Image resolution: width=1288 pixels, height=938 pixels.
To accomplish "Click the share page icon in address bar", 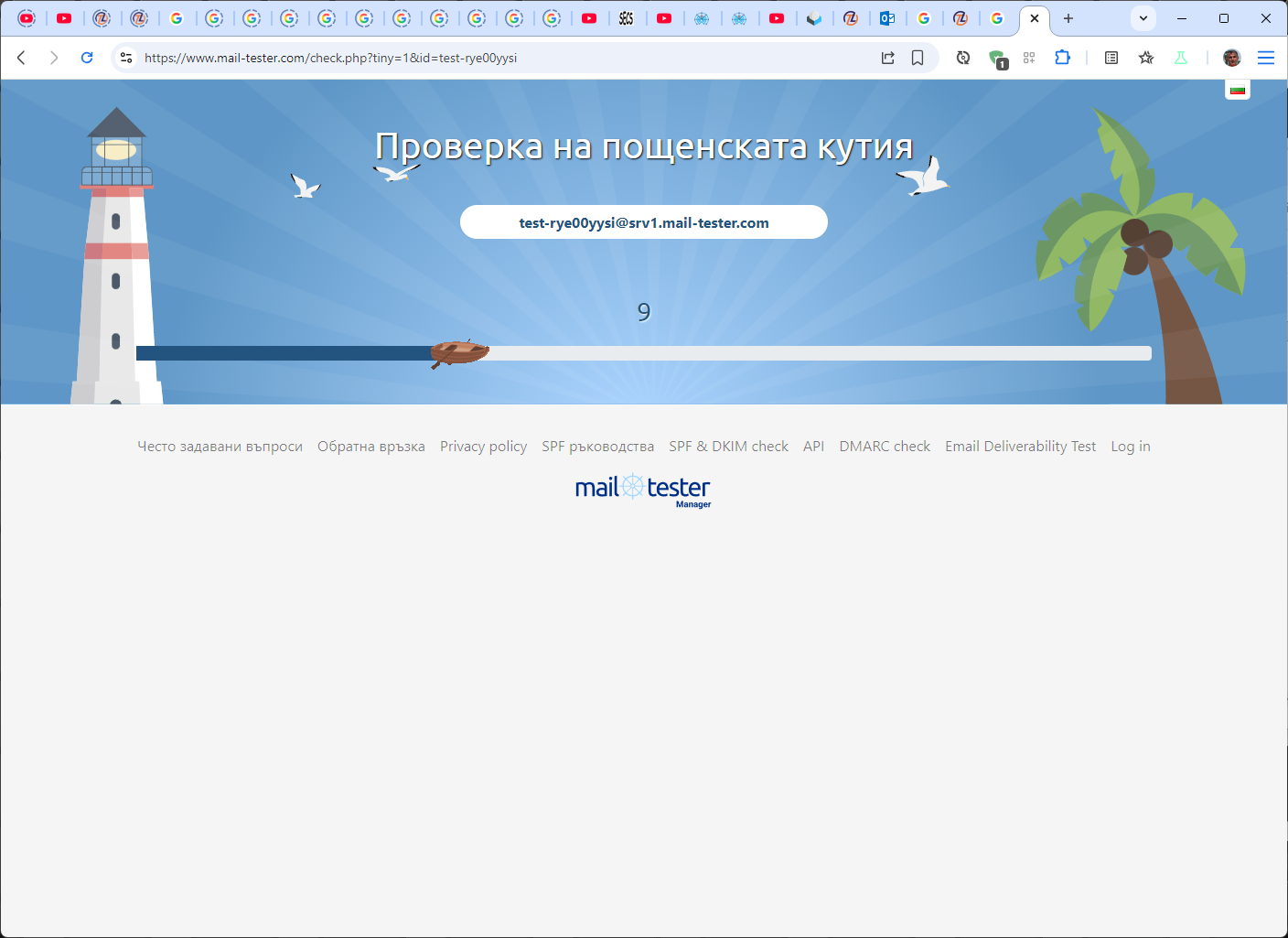I will [887, 58].
